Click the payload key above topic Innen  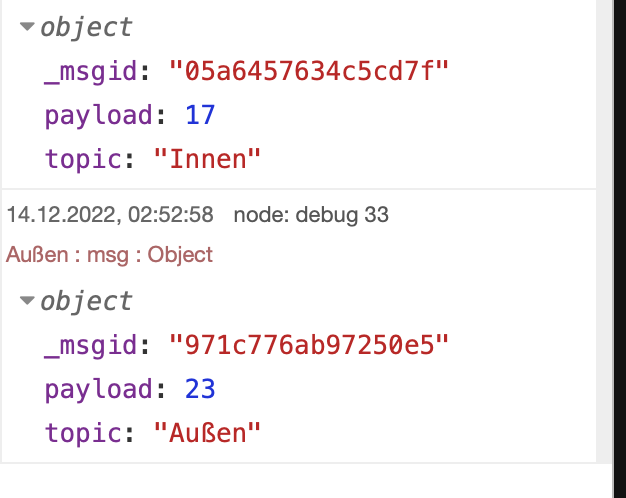[x=98, y=115]
